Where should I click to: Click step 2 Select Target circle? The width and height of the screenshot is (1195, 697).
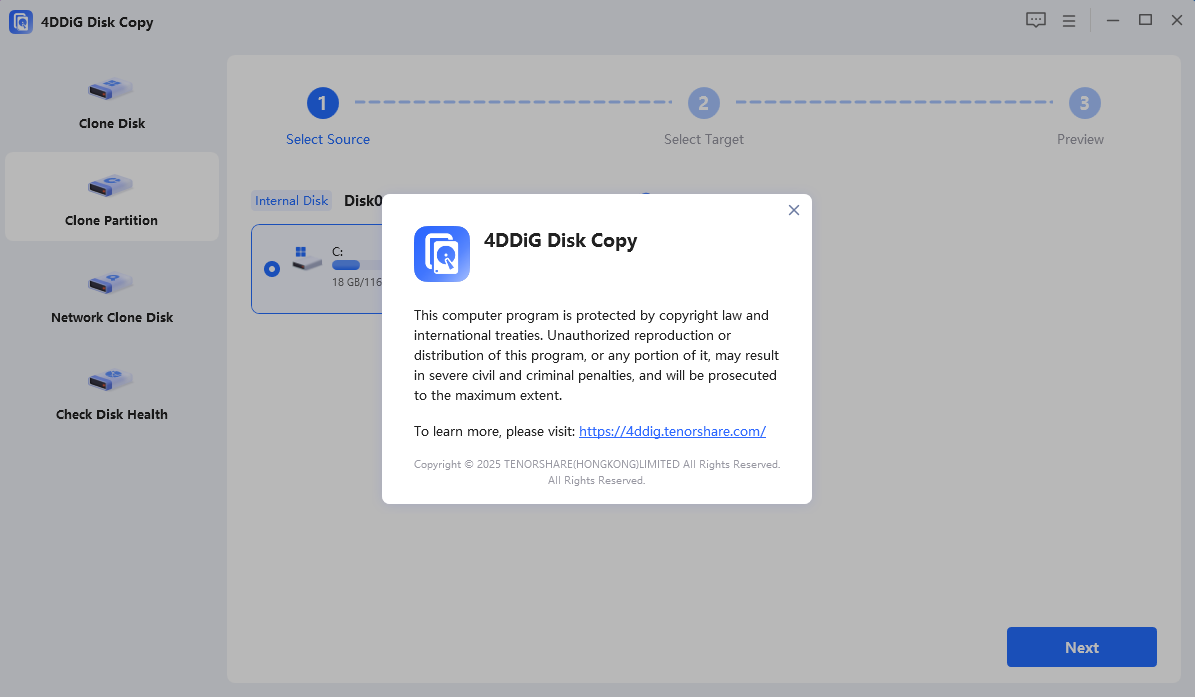point(703,103)
